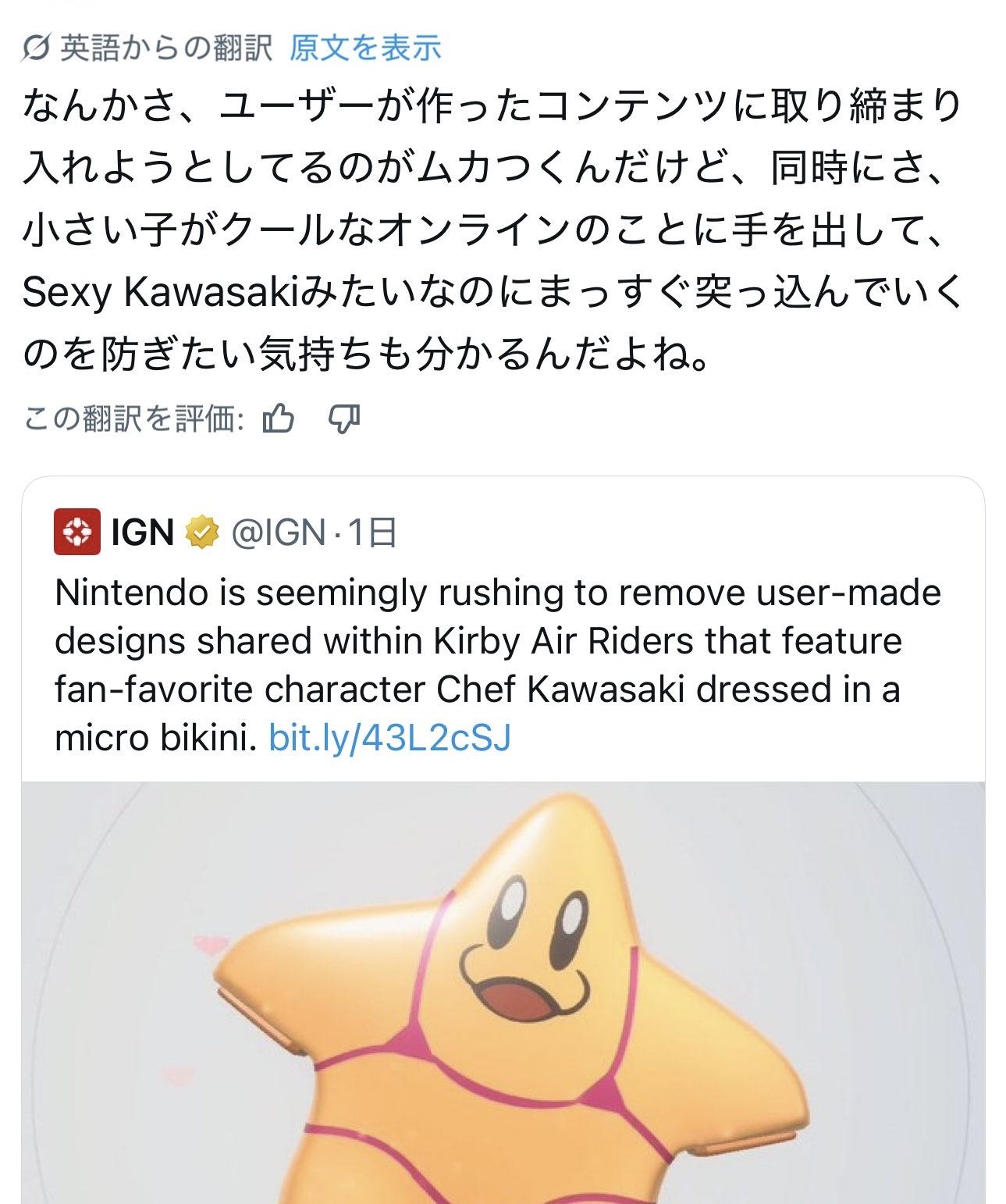Tap the thumbs-down translation rating icon
1006x1204 pixels.
343,419
